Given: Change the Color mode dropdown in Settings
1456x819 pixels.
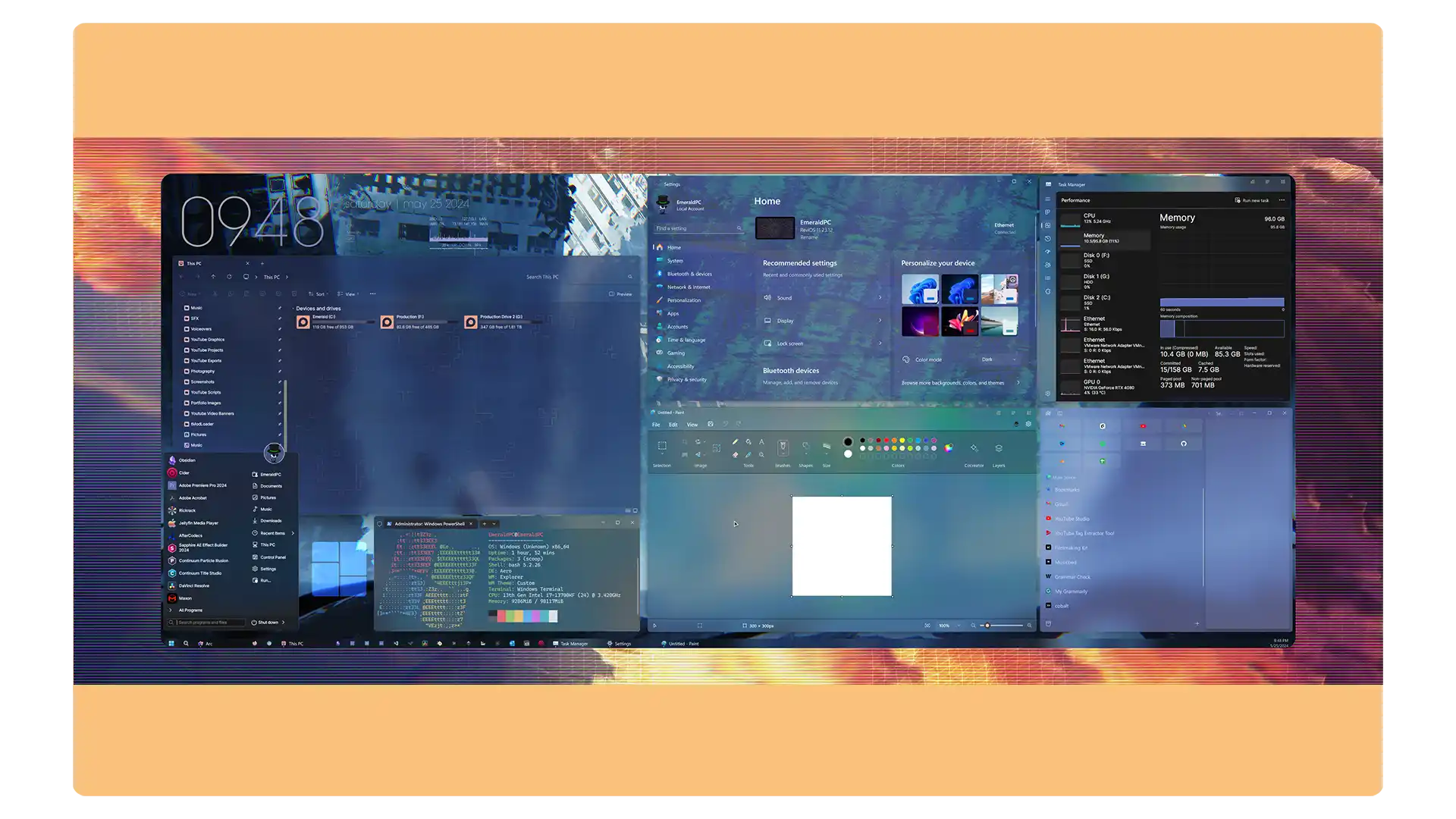Looking at the screenshot, I should pos(999,359).
